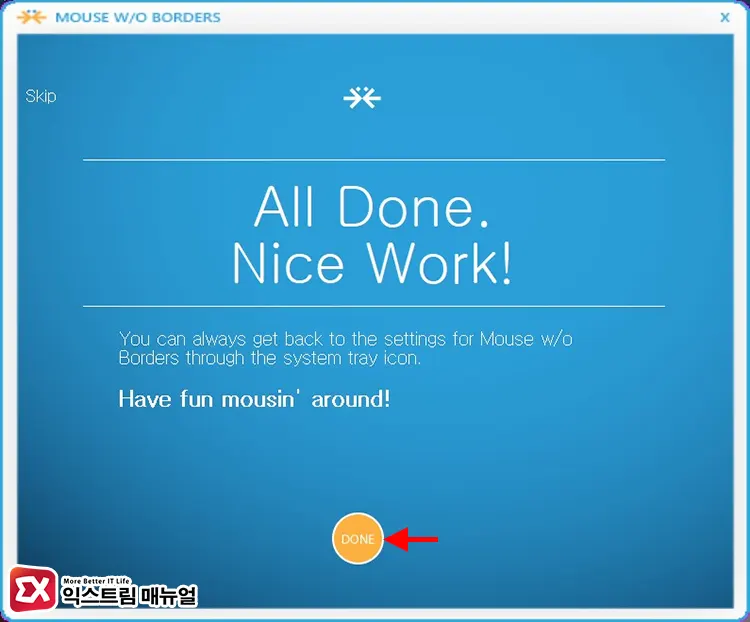
Task: Click the horizontal divider above "All Done."
Action: [x=373, y=159]
